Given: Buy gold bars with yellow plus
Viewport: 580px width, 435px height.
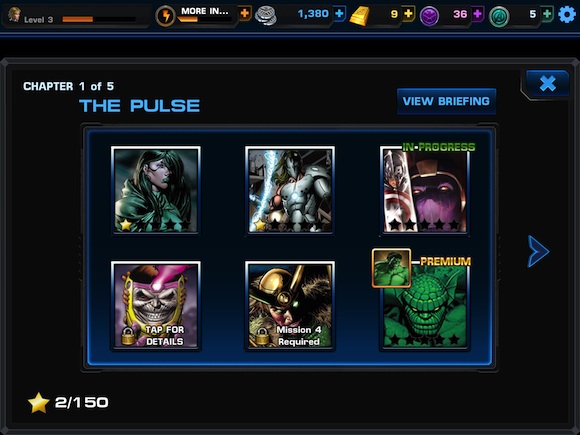Looking at the screenshot, I should pyautogui.click(x=408, y=14).
